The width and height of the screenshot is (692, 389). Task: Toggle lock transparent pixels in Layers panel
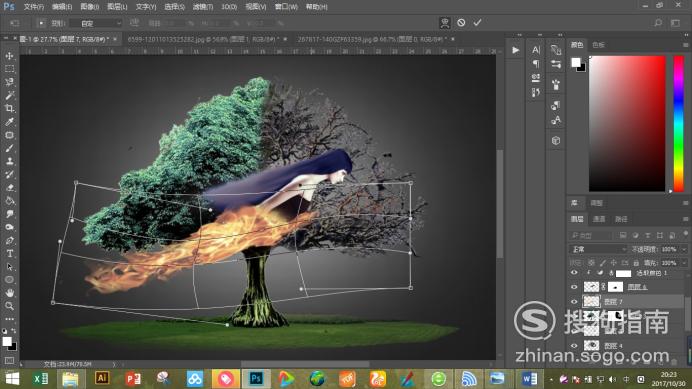click(x=591, y=263)
